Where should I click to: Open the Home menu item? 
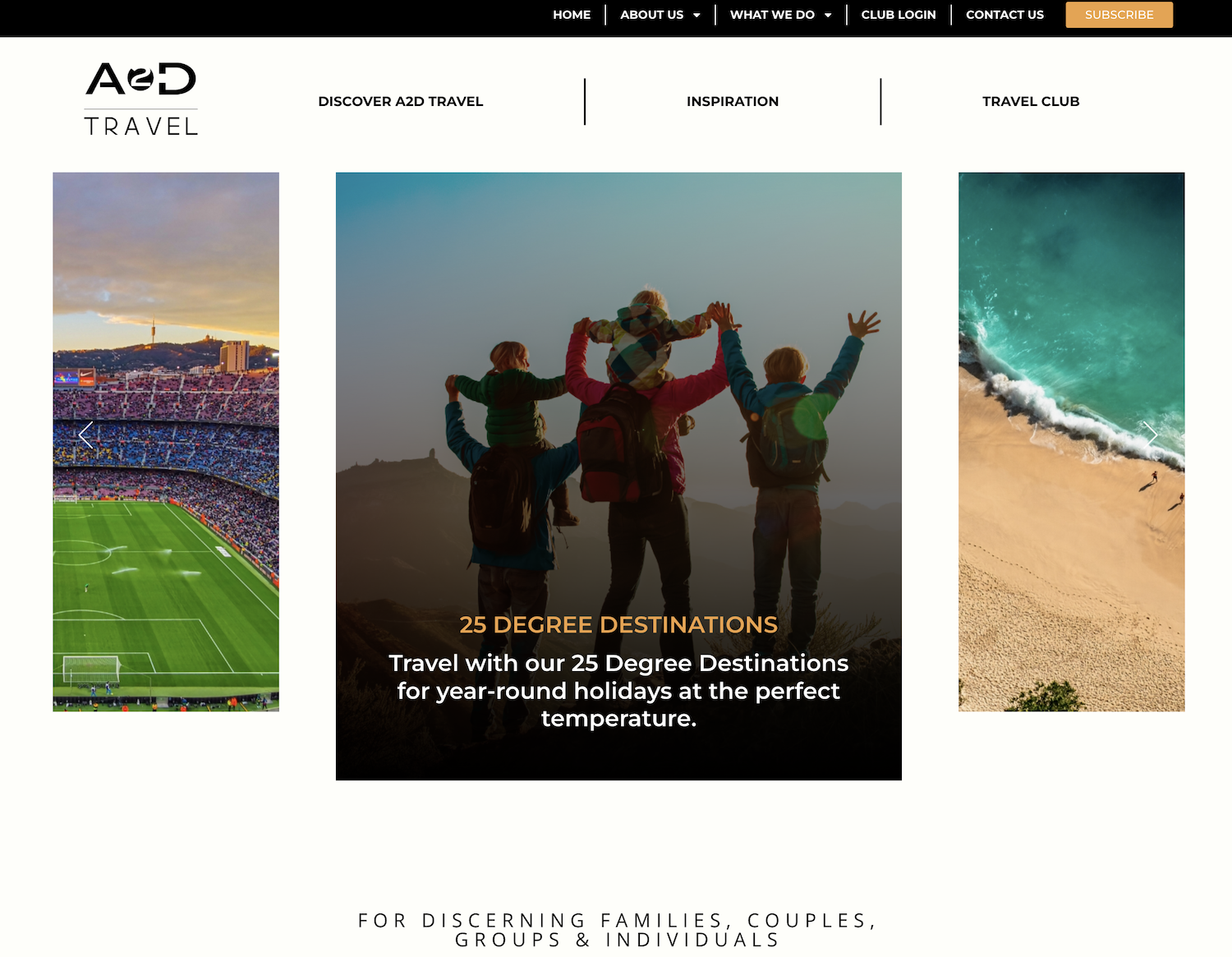(x=572, y=15)
